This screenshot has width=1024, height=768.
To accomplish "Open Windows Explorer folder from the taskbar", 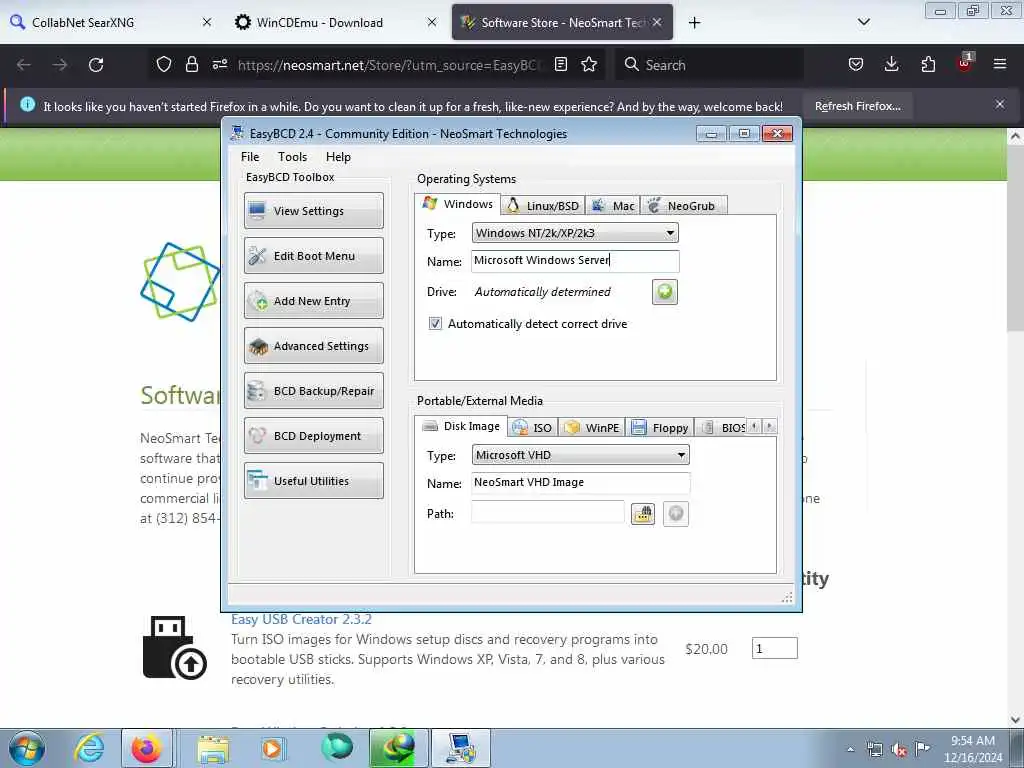I will point(214,749).
